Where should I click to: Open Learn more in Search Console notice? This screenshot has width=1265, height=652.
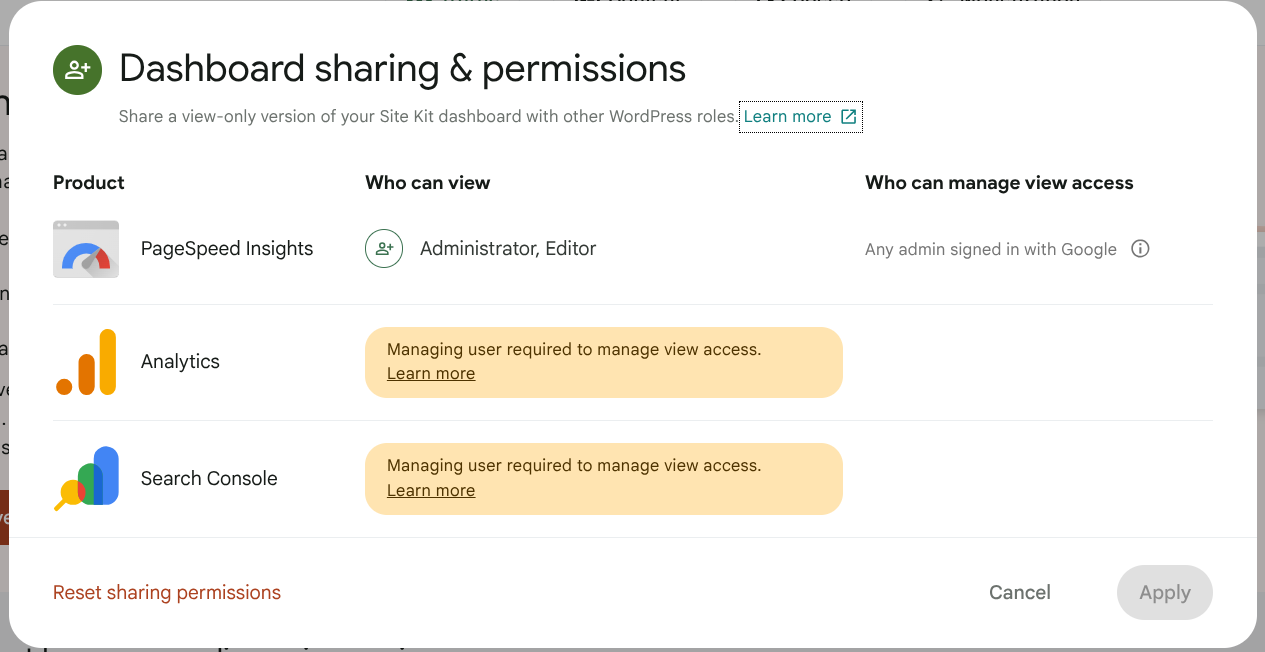(x=431, y=491)
